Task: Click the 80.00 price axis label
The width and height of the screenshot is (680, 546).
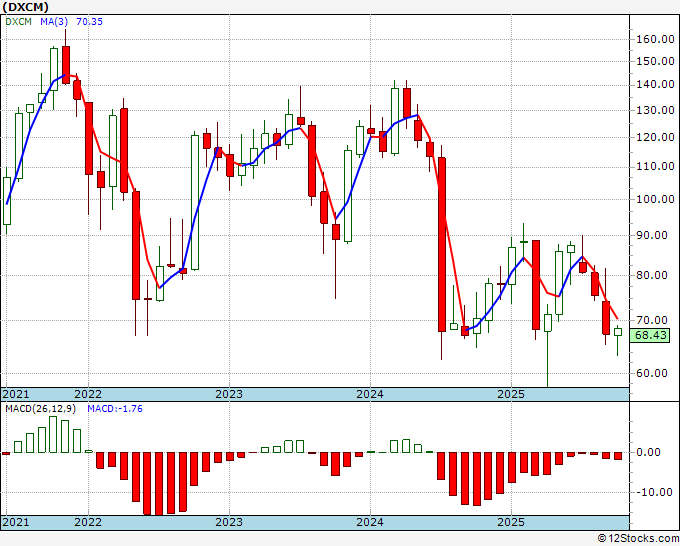Action: (652, 275)
